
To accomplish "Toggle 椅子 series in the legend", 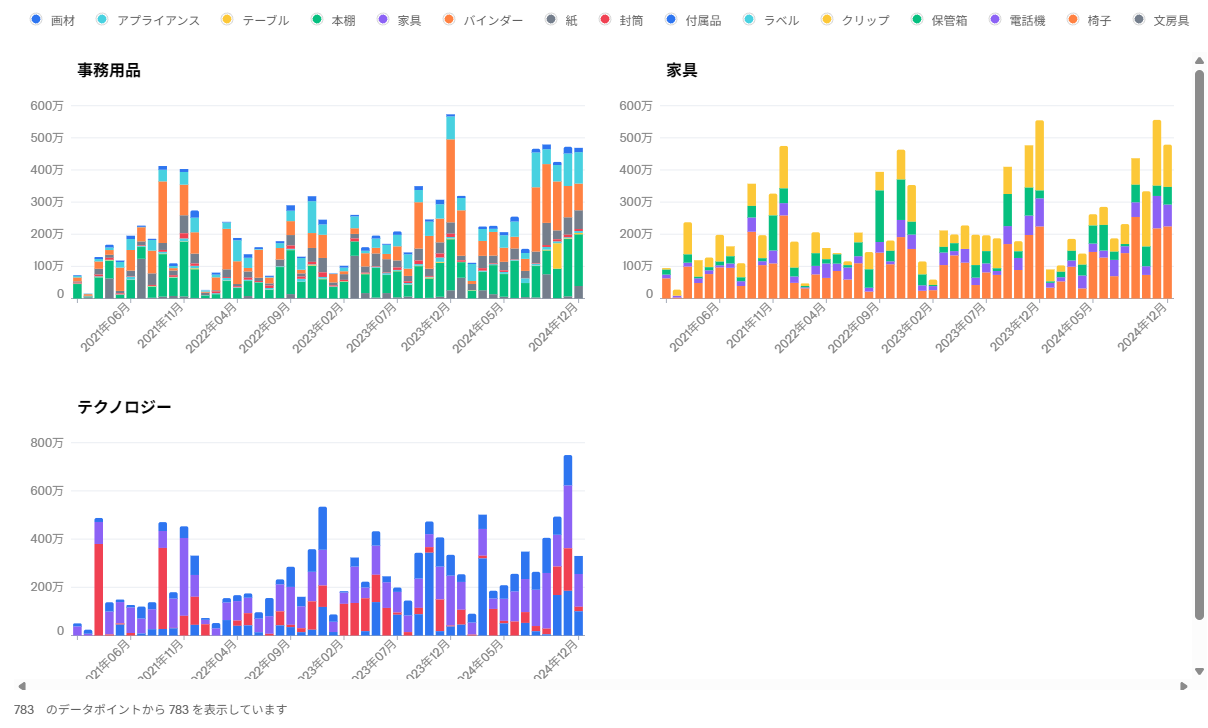I will [1072, 20].
